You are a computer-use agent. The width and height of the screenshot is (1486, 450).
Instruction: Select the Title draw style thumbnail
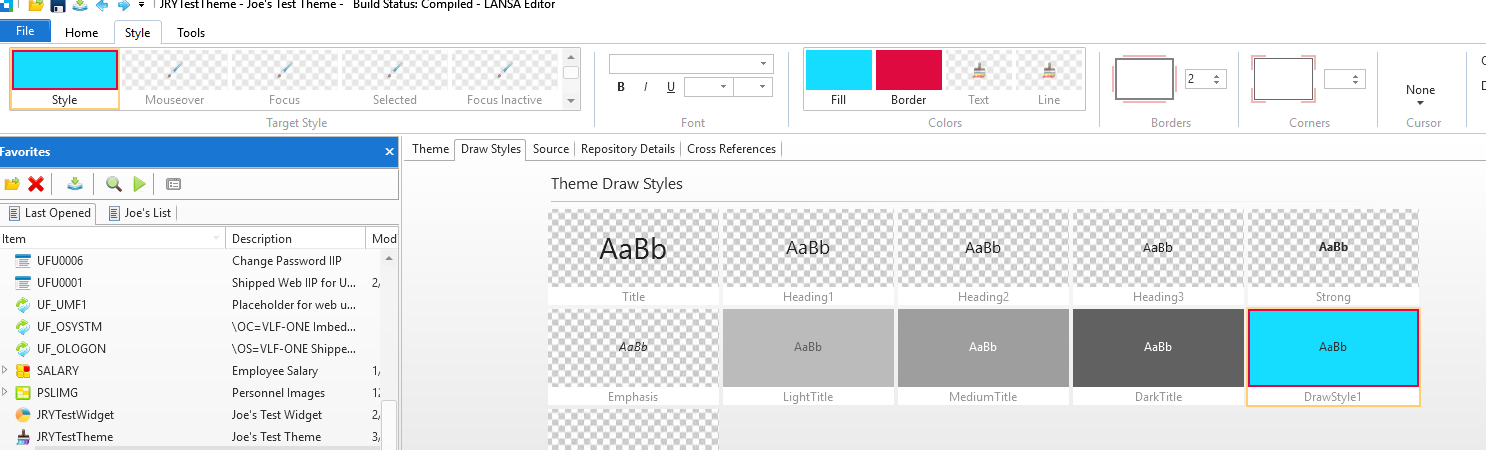pyautogui.click(x=633, y=257)
